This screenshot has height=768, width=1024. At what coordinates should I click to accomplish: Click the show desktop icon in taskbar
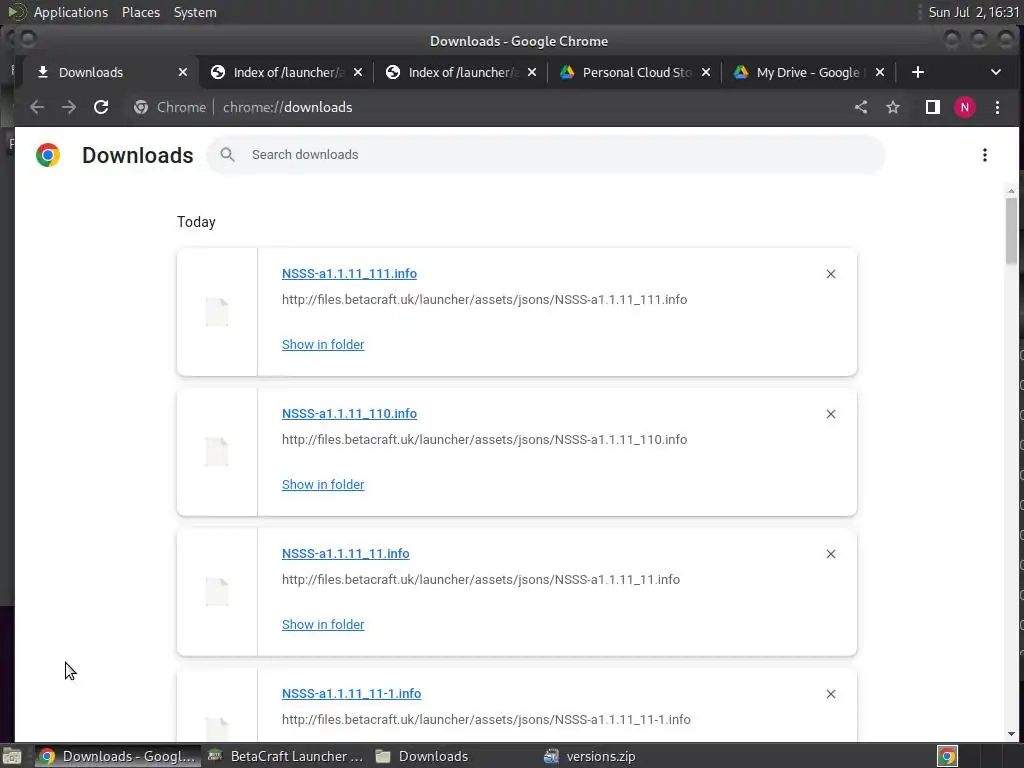pos(12,756)
